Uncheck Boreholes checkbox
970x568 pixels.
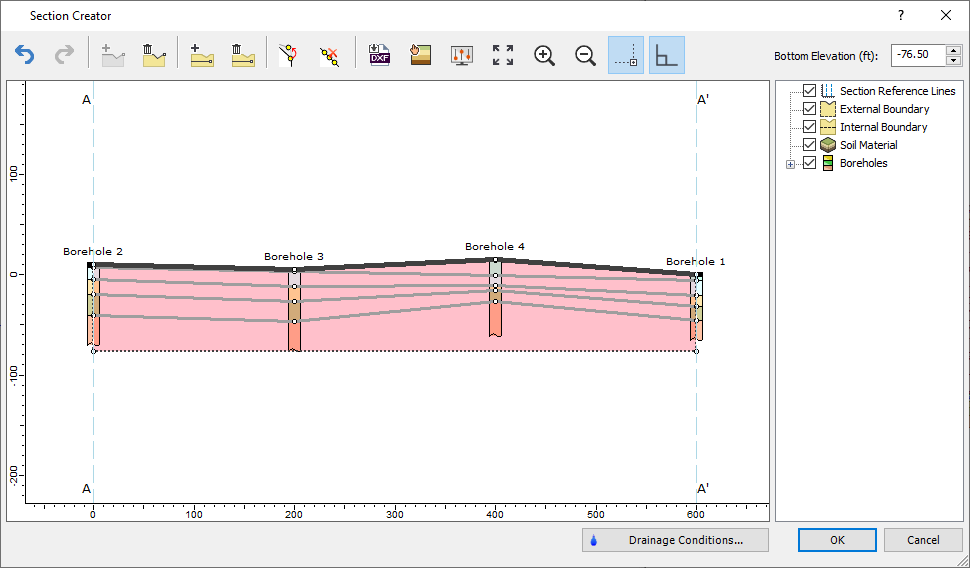[x=809, y=163]
